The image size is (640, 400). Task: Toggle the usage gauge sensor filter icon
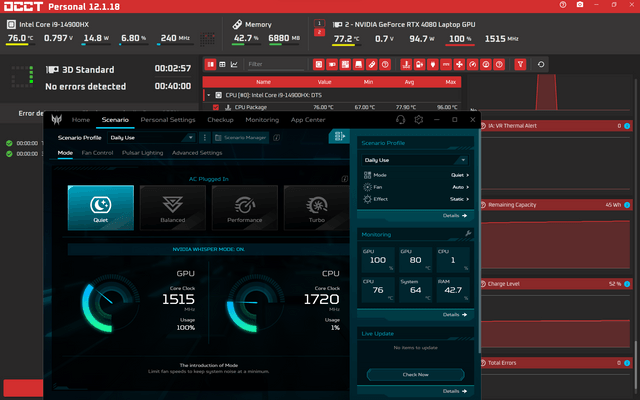click(472, 64)
